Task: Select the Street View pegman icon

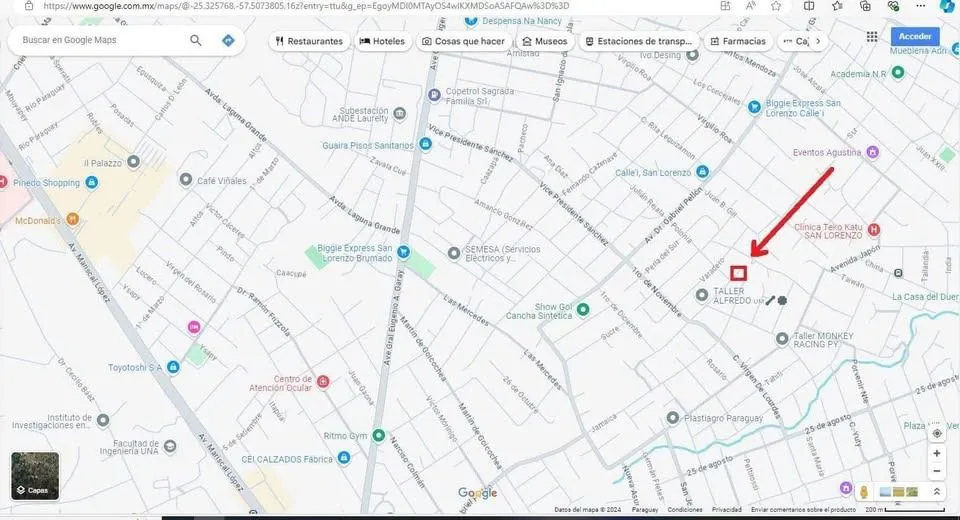Action: 864,491
